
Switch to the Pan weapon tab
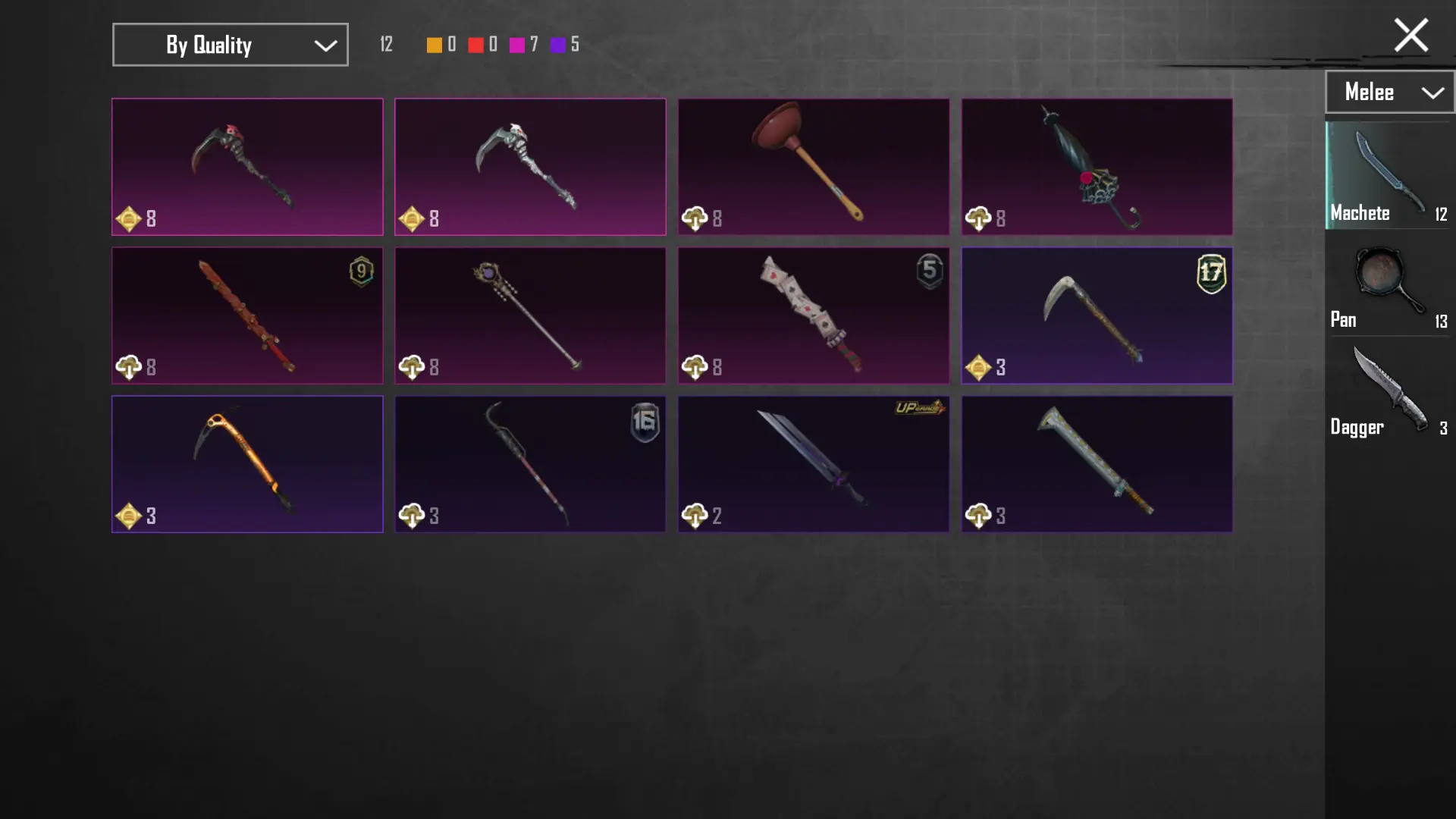(x=1389, y=288)
